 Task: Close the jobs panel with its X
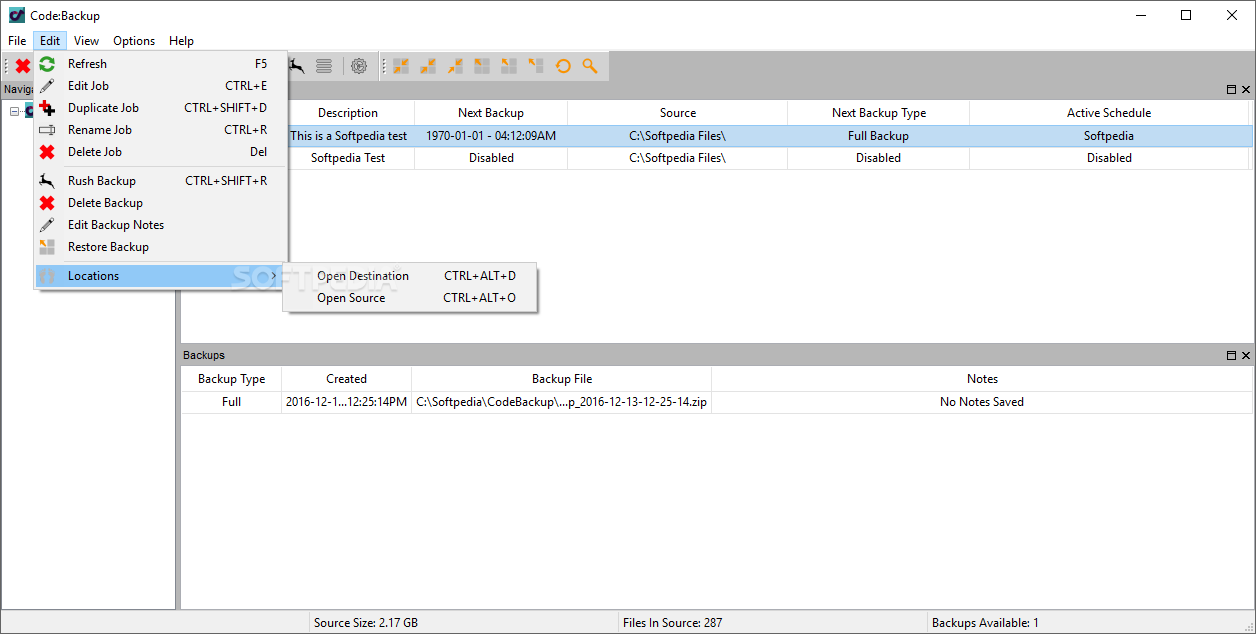point(1246,90)
